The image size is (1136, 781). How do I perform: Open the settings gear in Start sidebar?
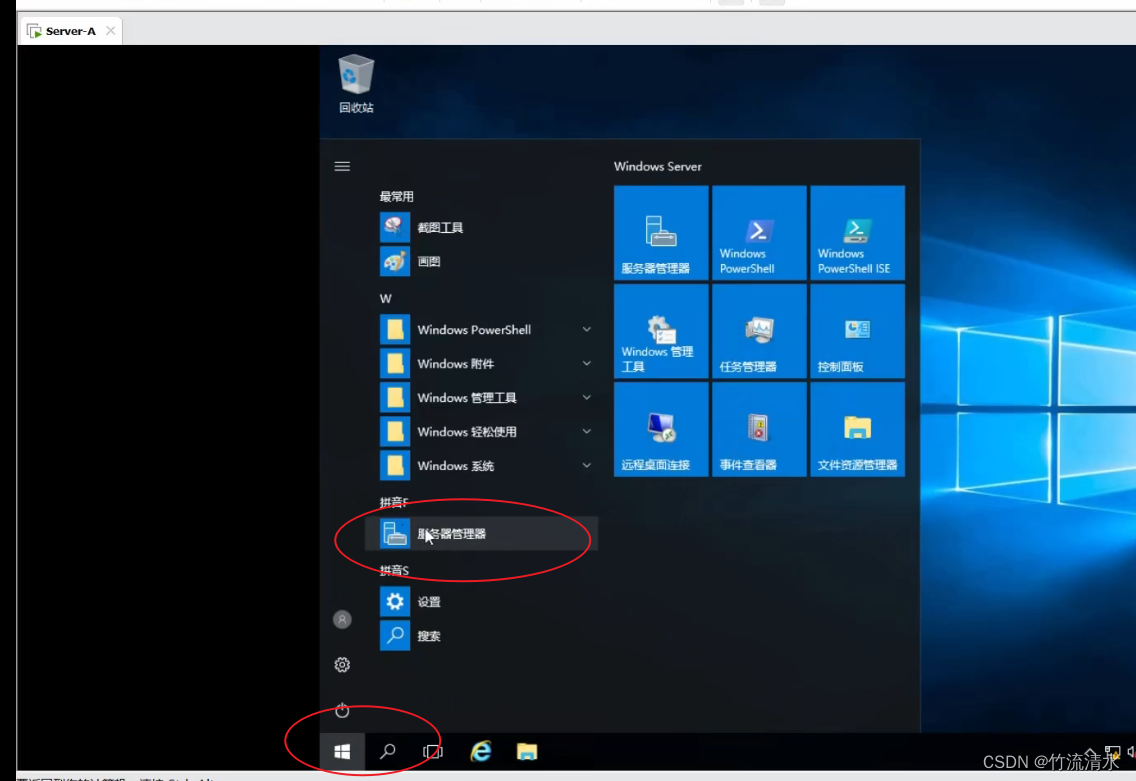(x=342, y=664)
